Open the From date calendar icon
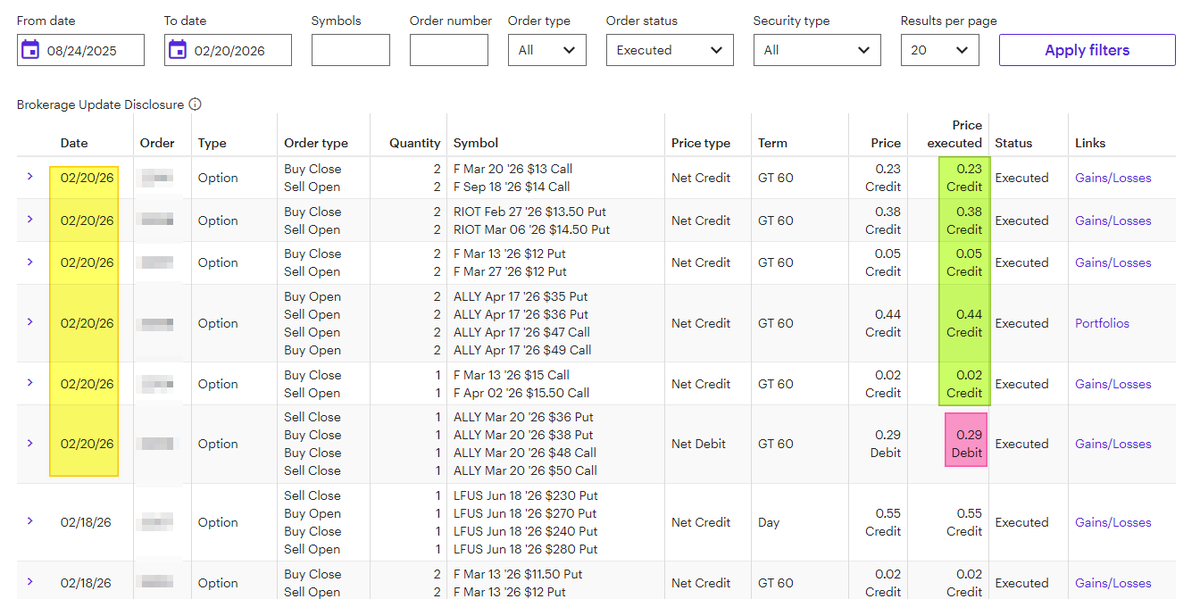This screenshot has width=1200, height=599. tap(30, 50)
